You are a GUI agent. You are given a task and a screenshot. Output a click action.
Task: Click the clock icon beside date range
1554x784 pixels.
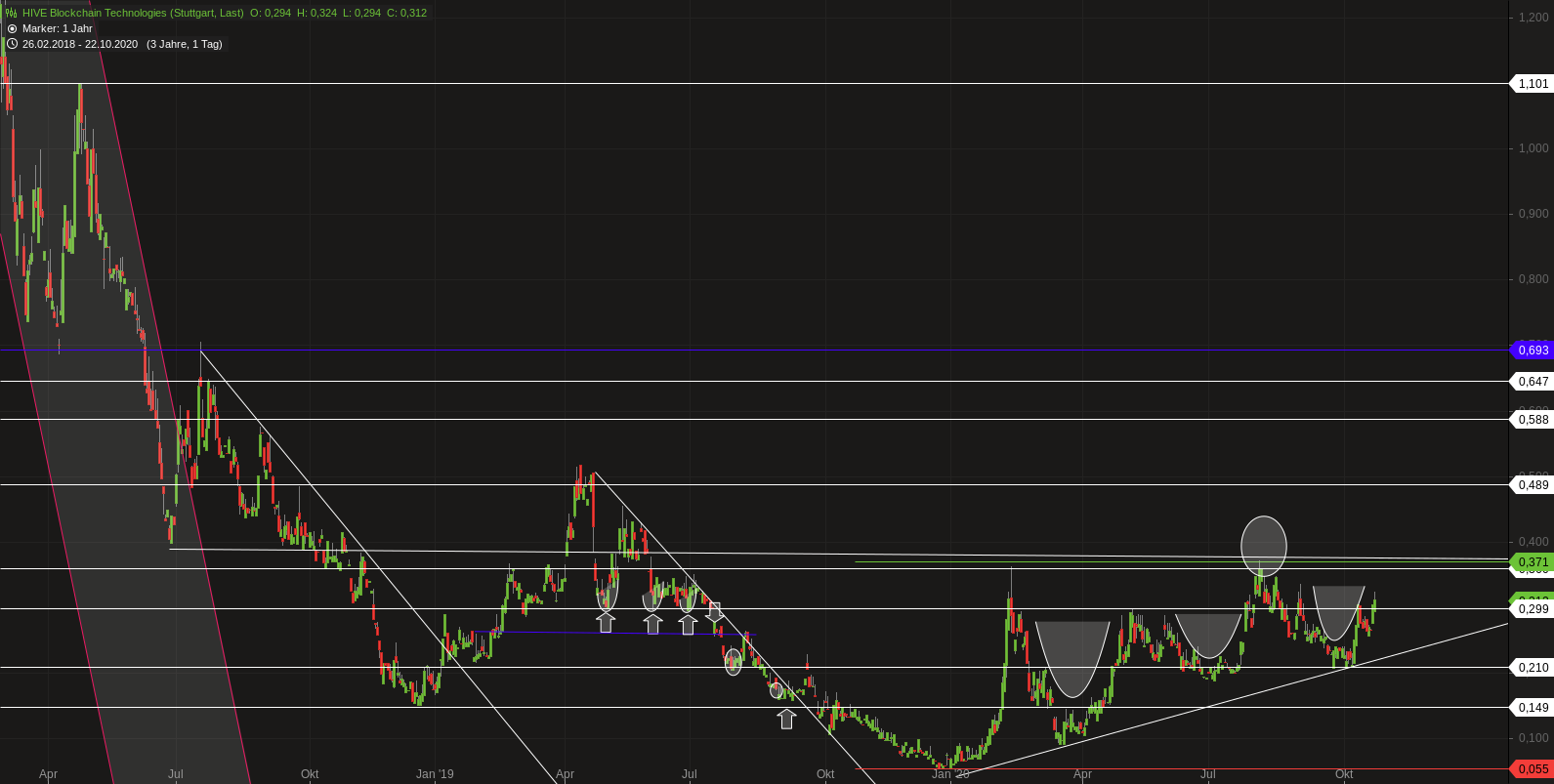[12, 44]
